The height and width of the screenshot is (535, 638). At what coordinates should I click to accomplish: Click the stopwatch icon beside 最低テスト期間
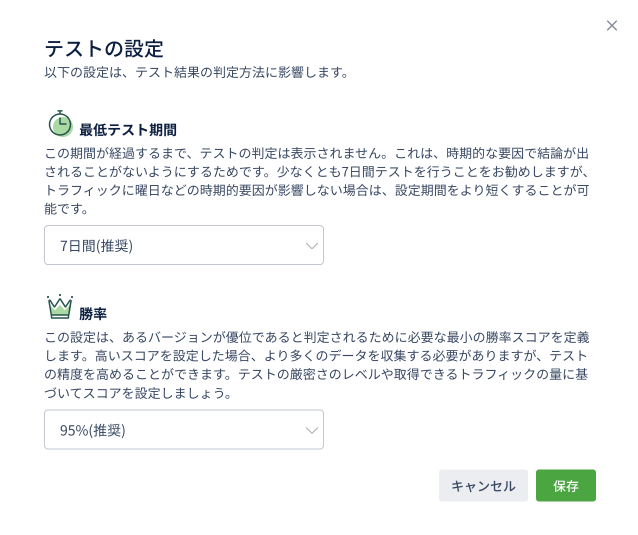(60, 123)
